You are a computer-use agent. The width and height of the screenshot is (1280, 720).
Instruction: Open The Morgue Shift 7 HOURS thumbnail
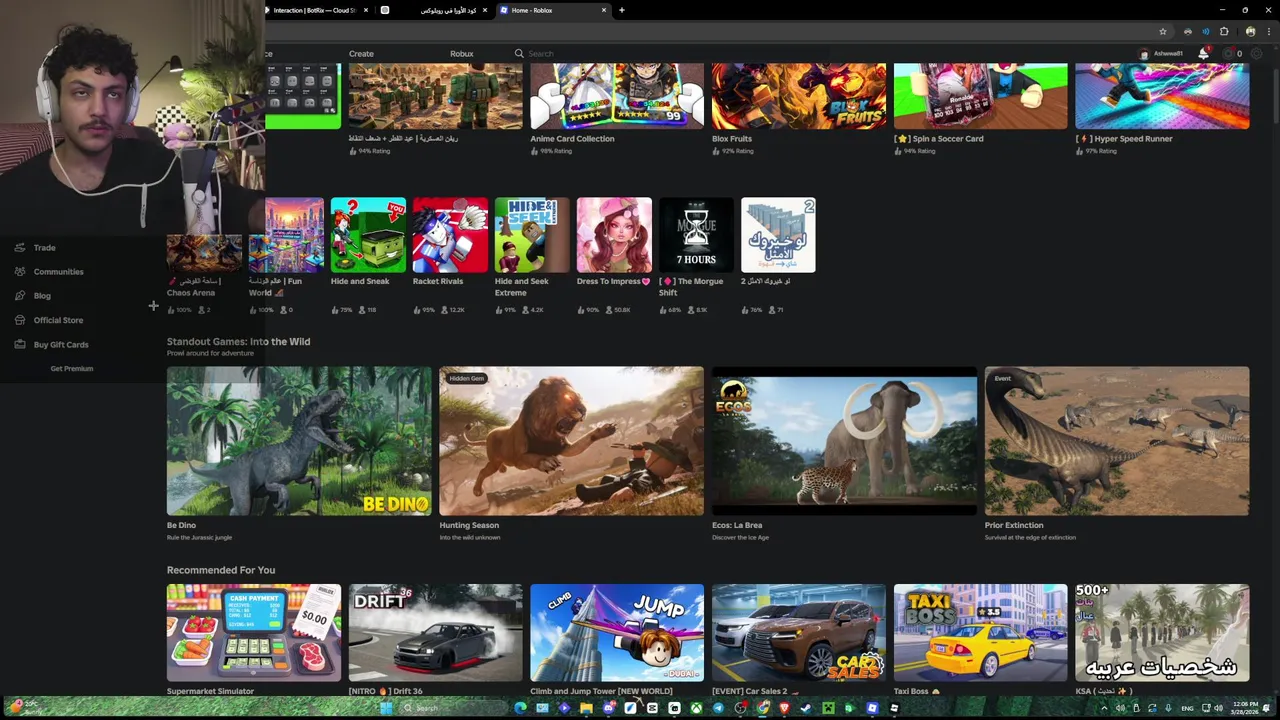(x=696, y=235)
